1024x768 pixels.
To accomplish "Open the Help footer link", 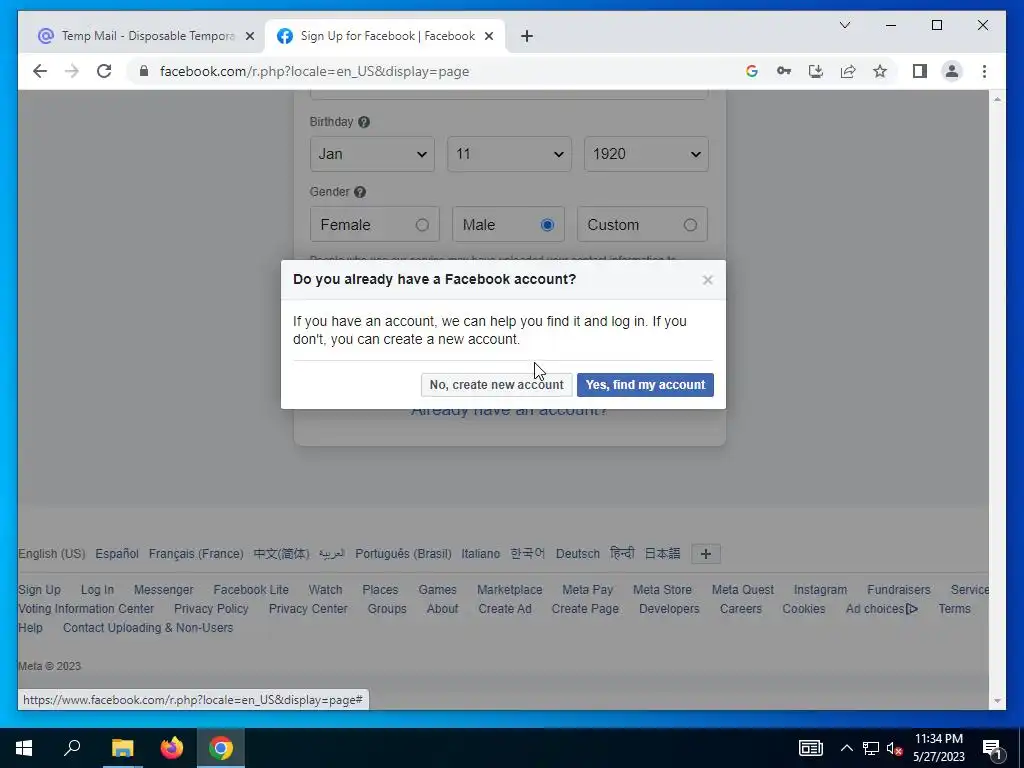I will pos(31,628).
